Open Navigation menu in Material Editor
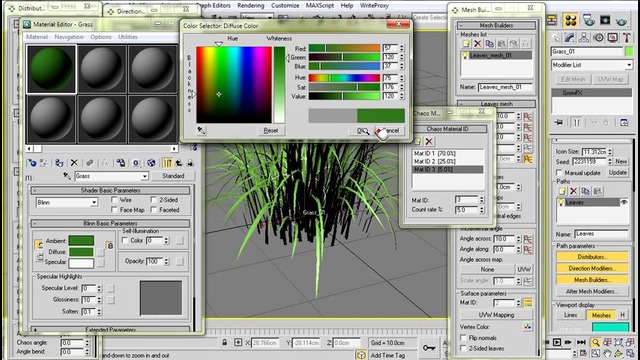 tap(69, 37)
